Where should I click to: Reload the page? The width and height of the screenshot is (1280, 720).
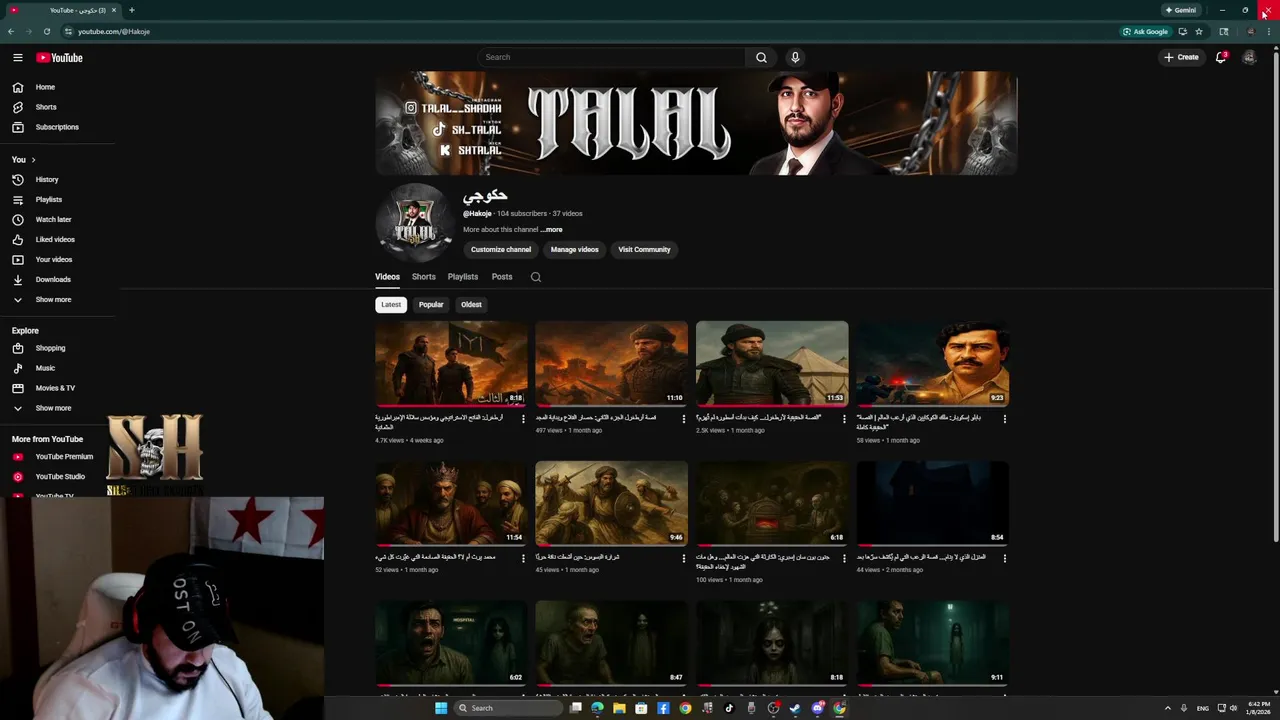(47, 31)
